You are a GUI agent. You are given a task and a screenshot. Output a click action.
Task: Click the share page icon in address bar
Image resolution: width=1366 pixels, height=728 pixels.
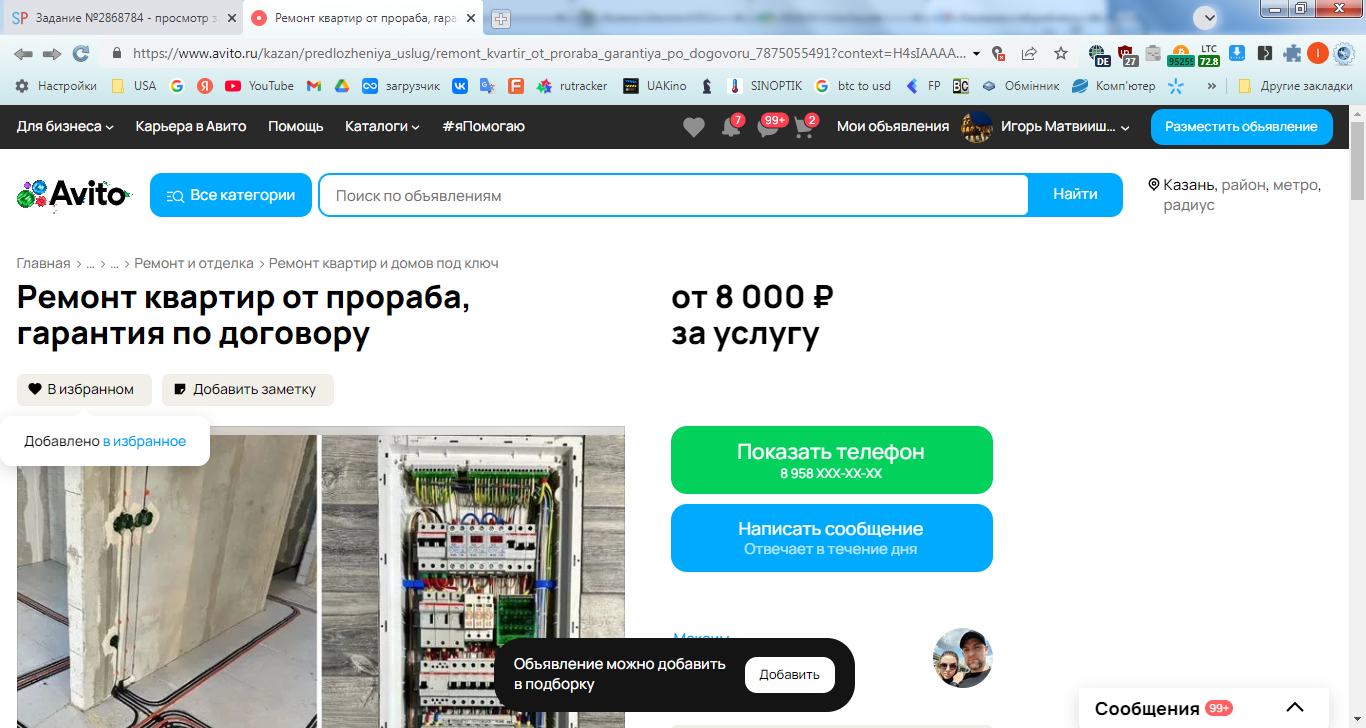(1029, 53)
